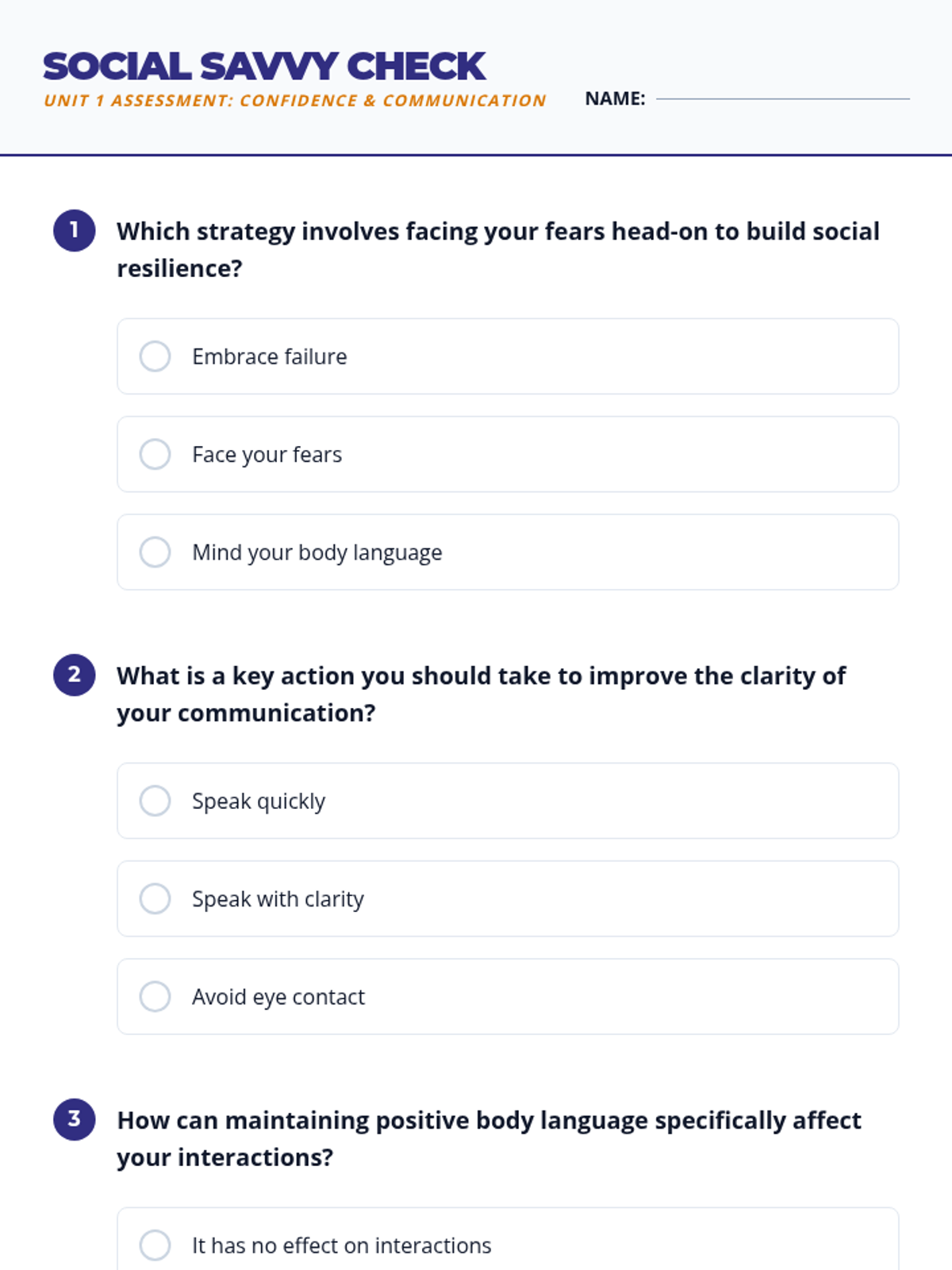
Task: Choose the "Avoid eye contact" radio option
Action: pos(155,996)
